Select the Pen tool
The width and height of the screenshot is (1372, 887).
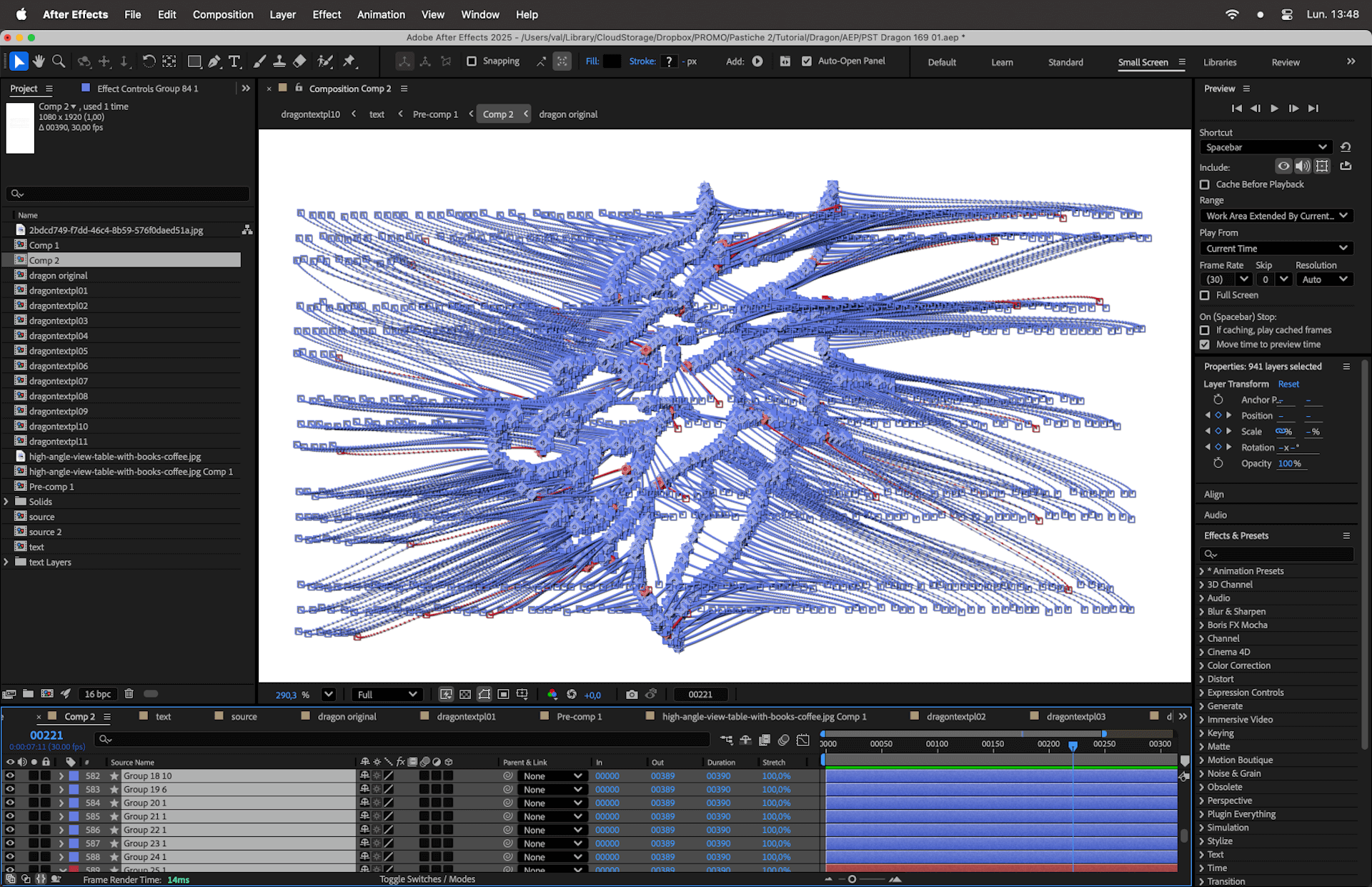click(x=214, y=61)
